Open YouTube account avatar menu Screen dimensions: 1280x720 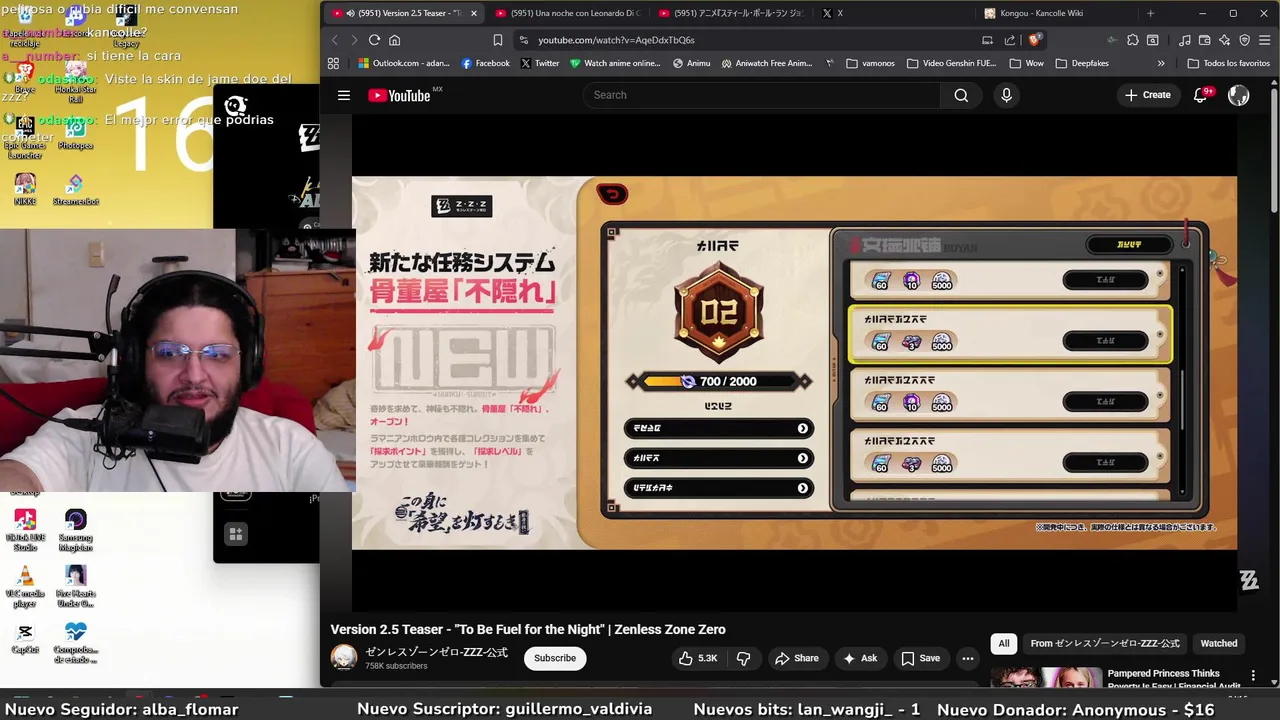(x=1238, y=95)
